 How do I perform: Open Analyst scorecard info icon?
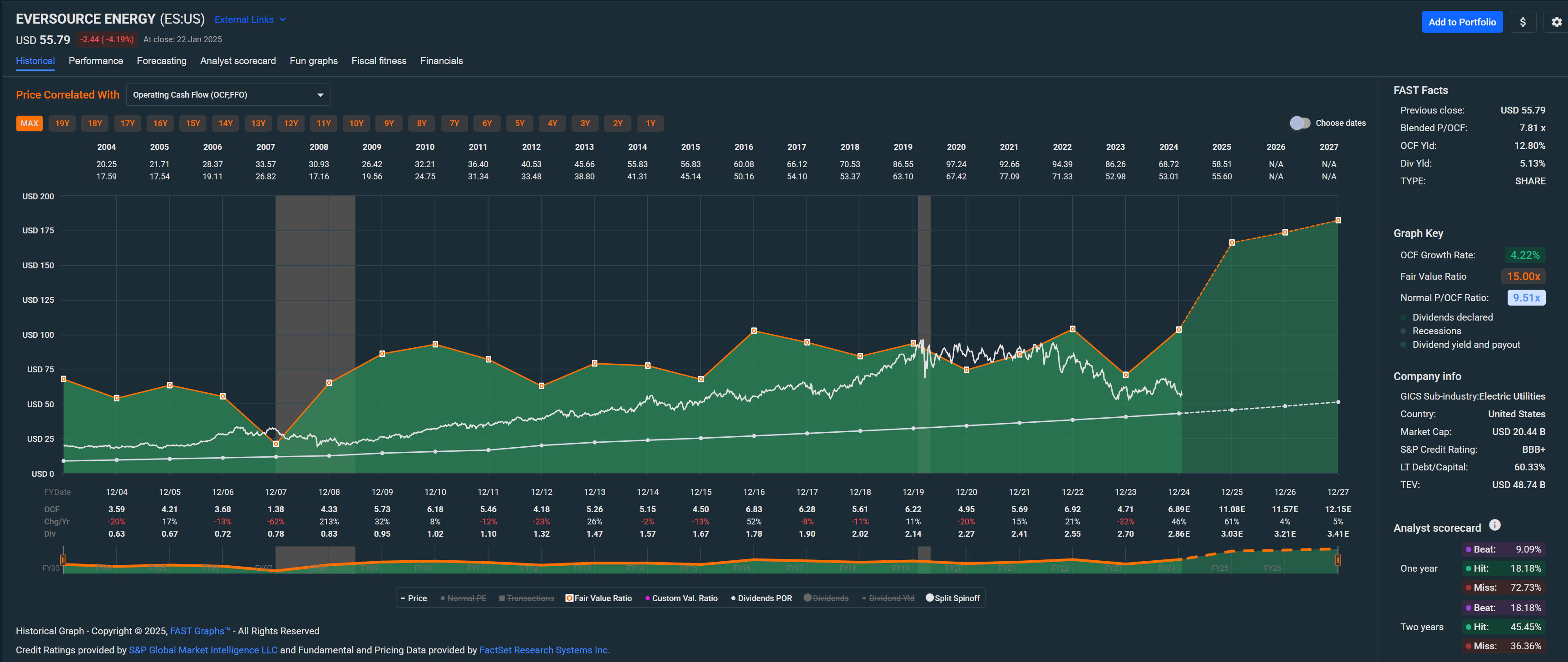(1494, 525)
